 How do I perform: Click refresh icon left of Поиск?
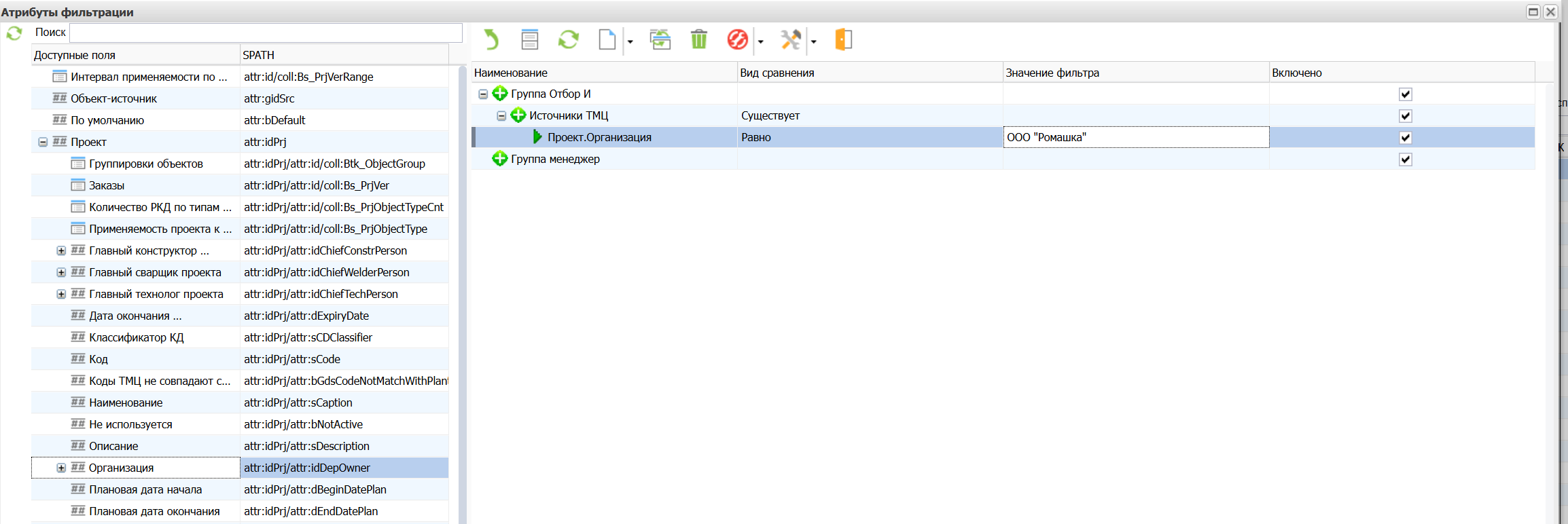click(14, 33)
